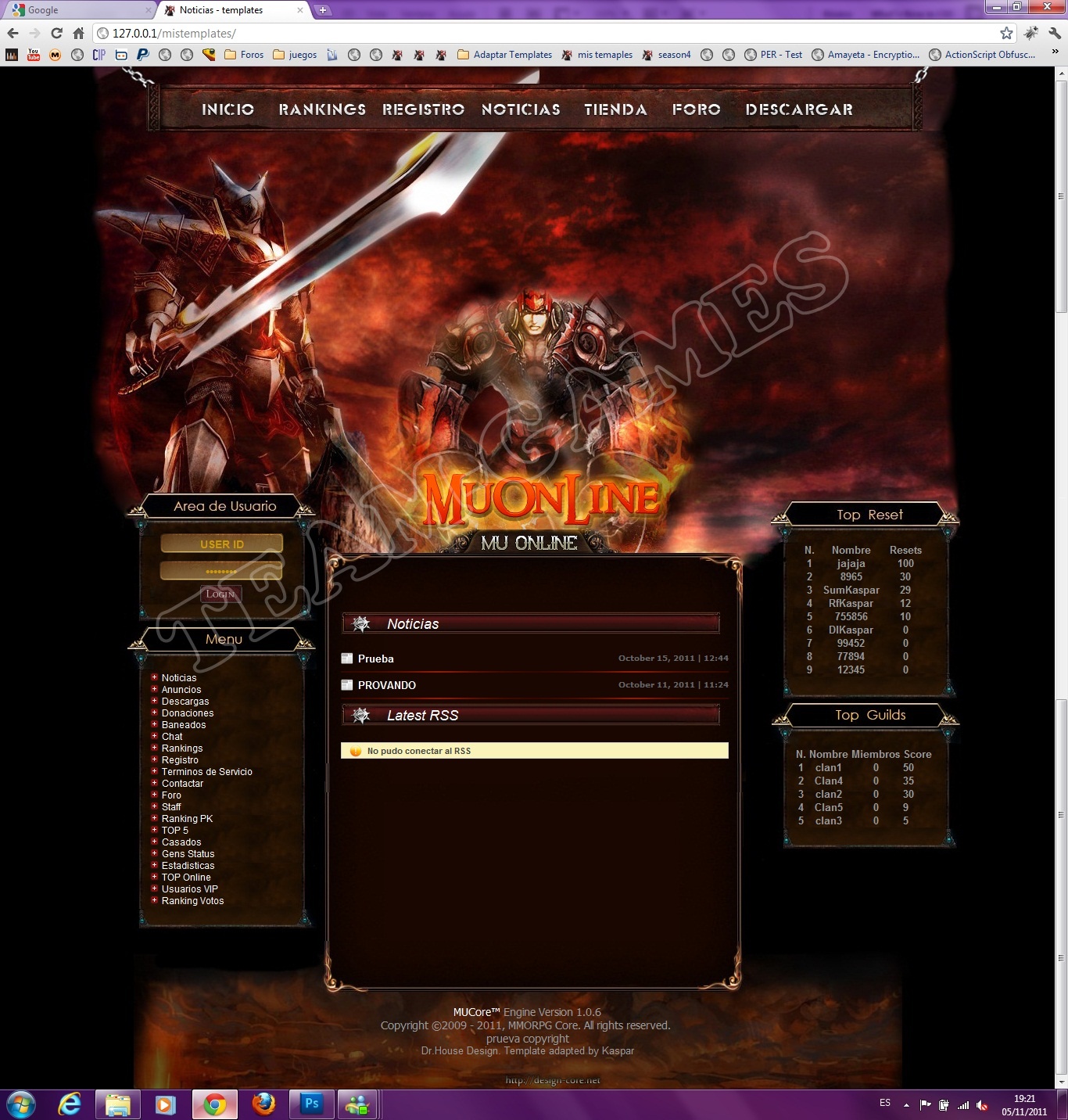Viewport: 1068px width, 1120px height.
Task: Click the address bar showing 127.0.0.1/mistemplates/
Action: coord(547,33)
